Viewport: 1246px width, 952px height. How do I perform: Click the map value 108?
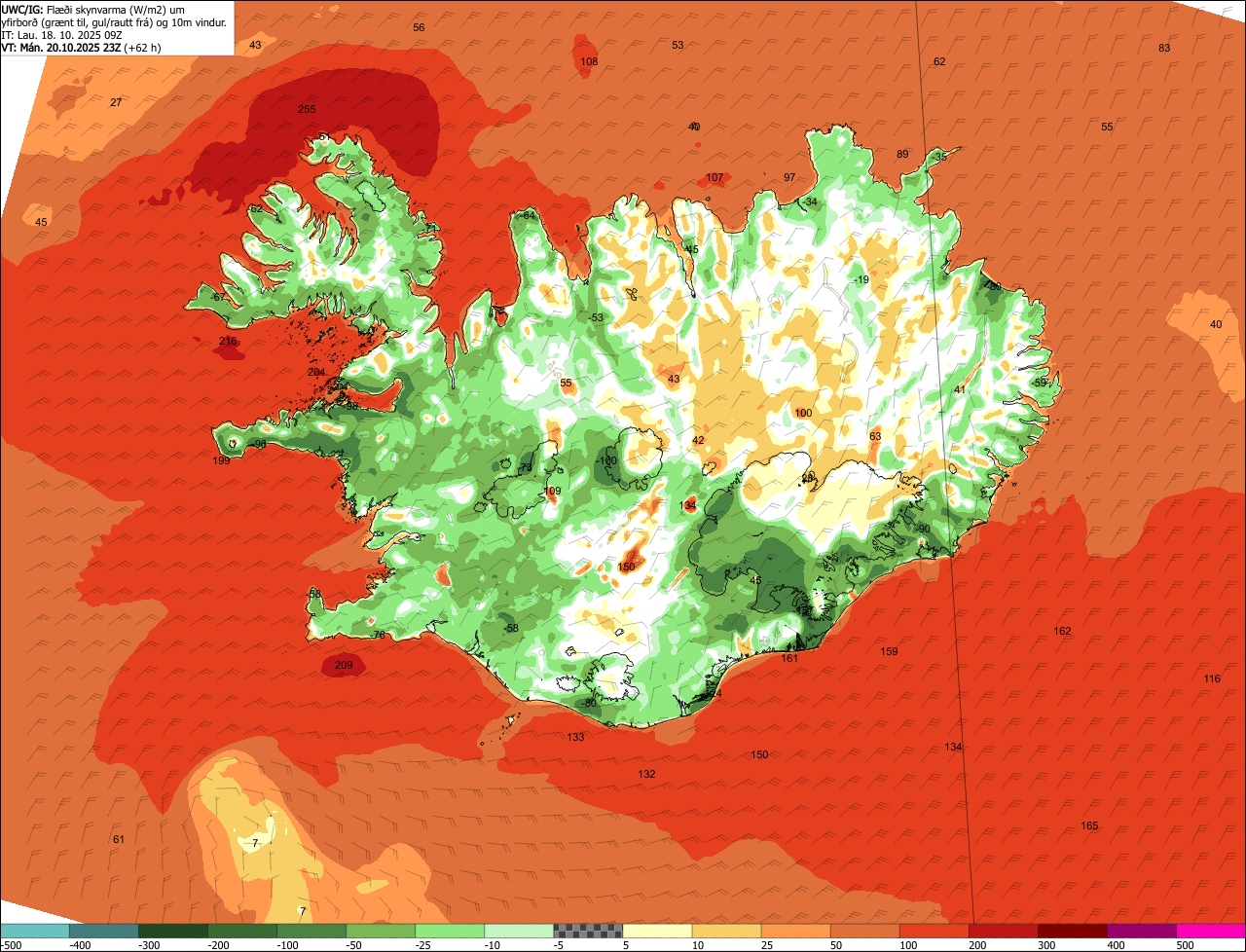click(589, 61)
